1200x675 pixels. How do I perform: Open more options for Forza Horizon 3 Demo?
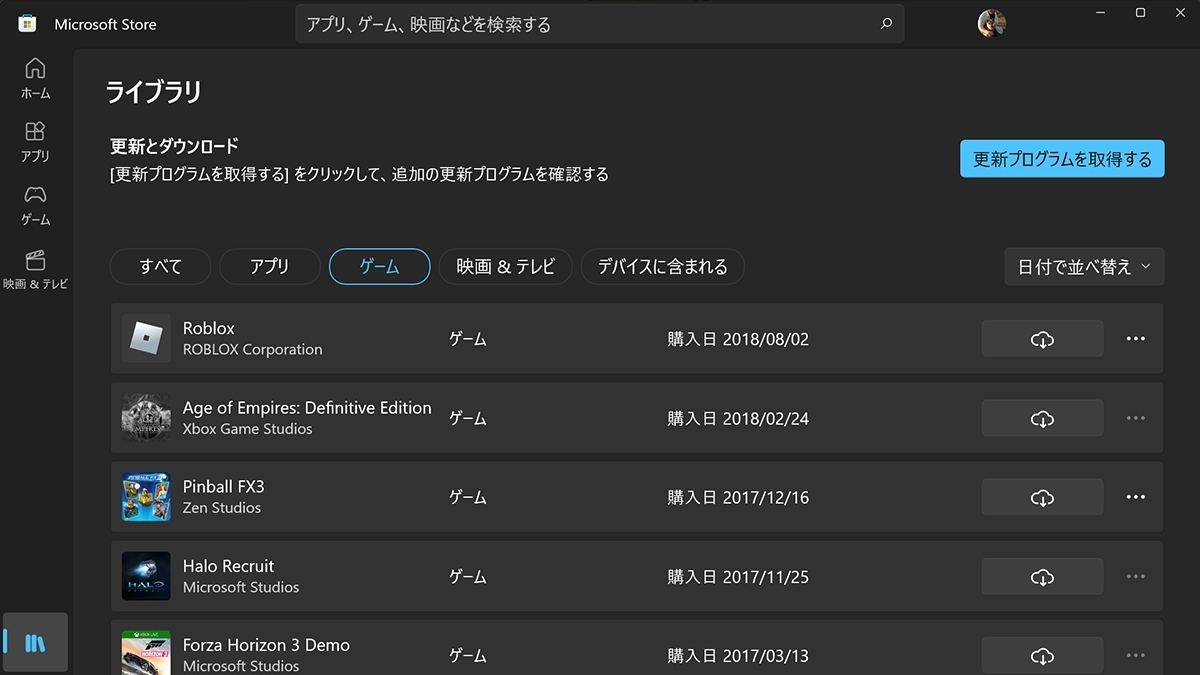point(1135,656)
